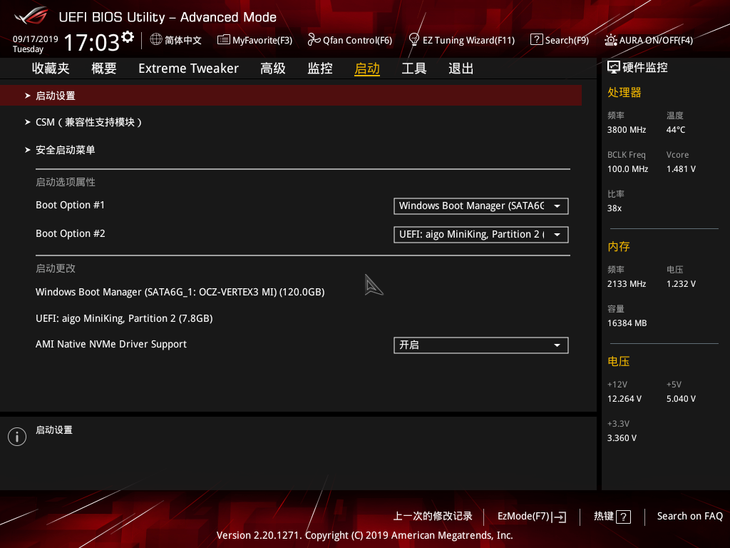Open Search on FAQ link

(x=689, y=516)
